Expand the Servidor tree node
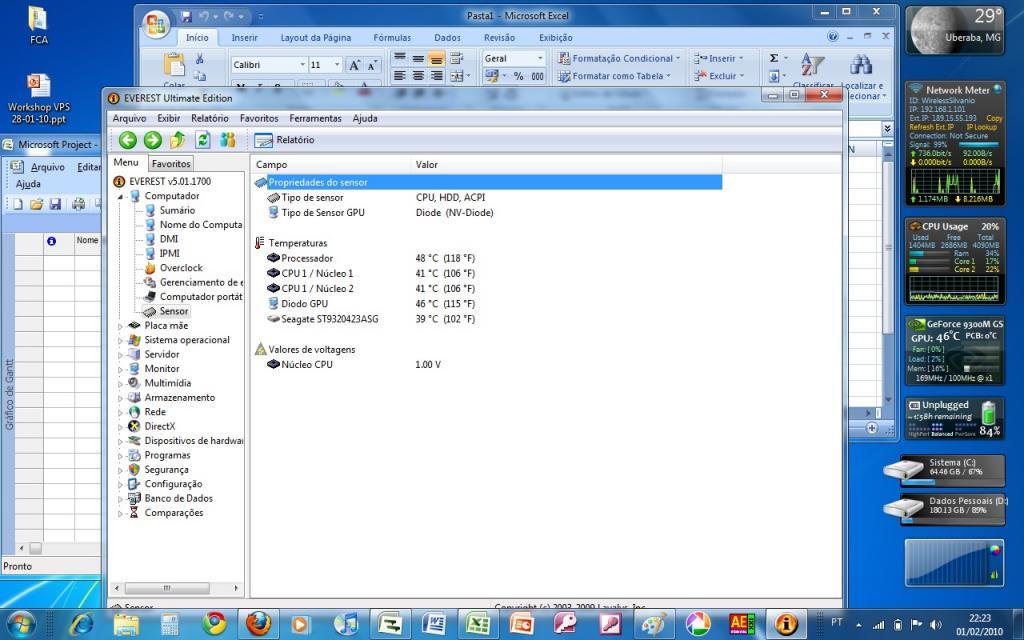 point(120,355)
